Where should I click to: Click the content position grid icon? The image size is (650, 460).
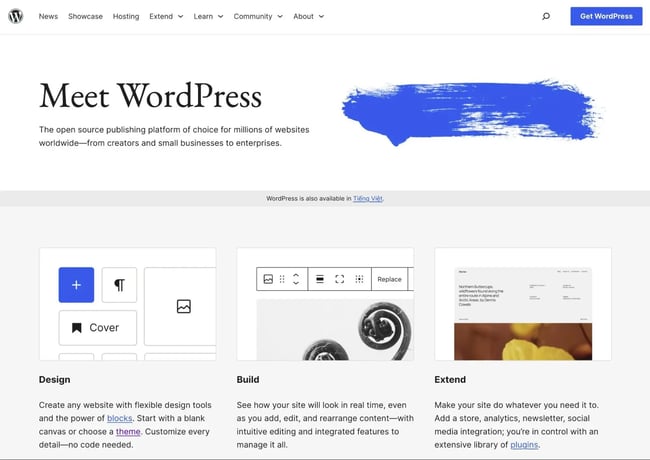coord(359,279)
